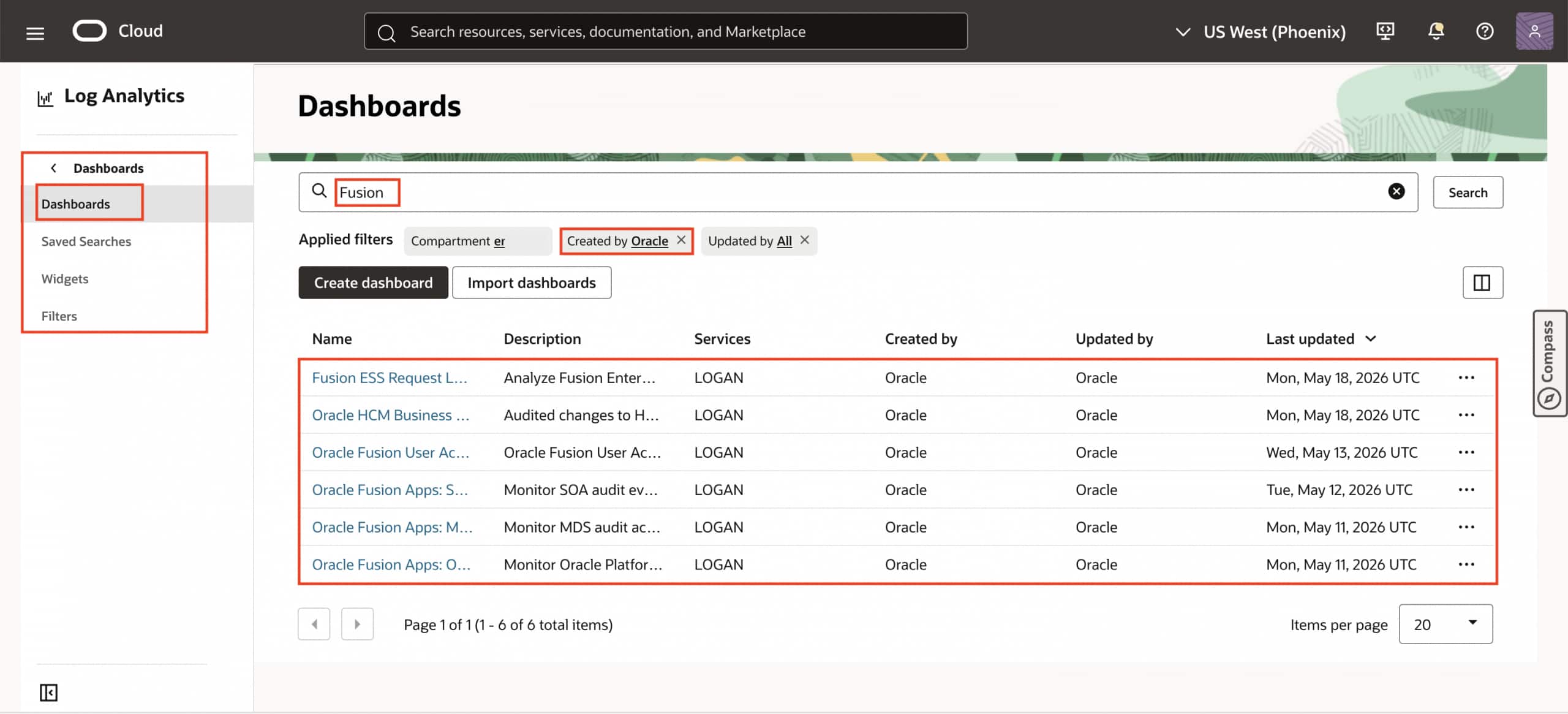Open actions menu for Fusion ESS Request row
The width and height of the screenshot is (1568, 714).
[x=1466, y=378]
